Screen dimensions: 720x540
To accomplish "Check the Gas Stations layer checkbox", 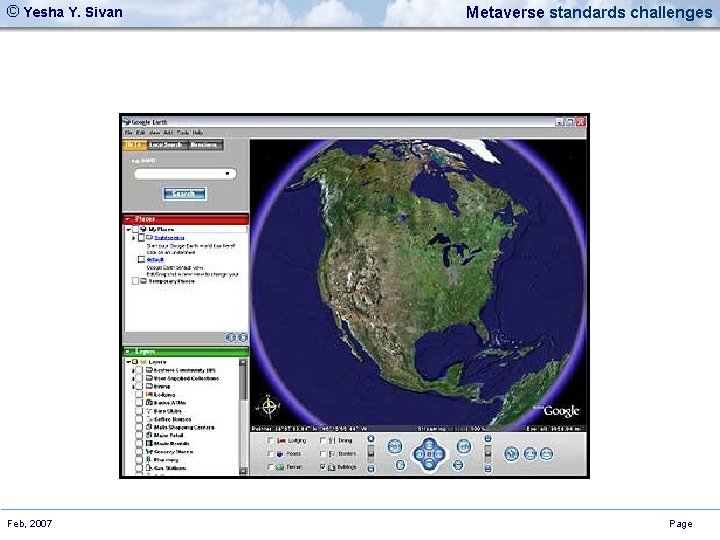I will point(139,468).
